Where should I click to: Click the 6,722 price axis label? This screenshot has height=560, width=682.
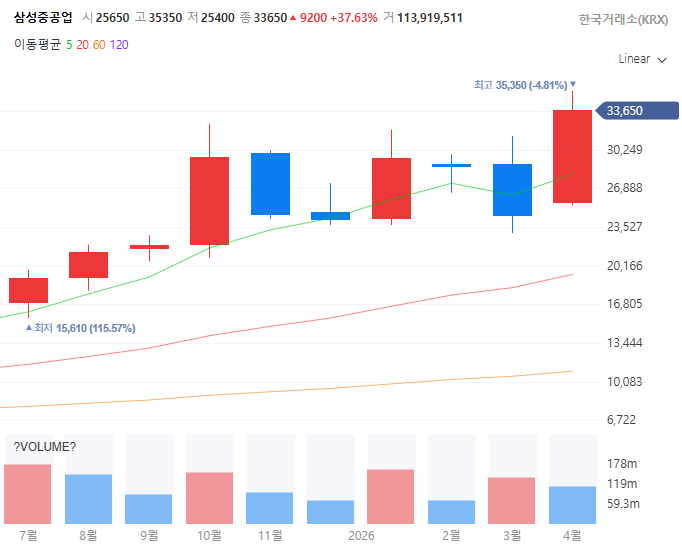[x=622, y=420]
